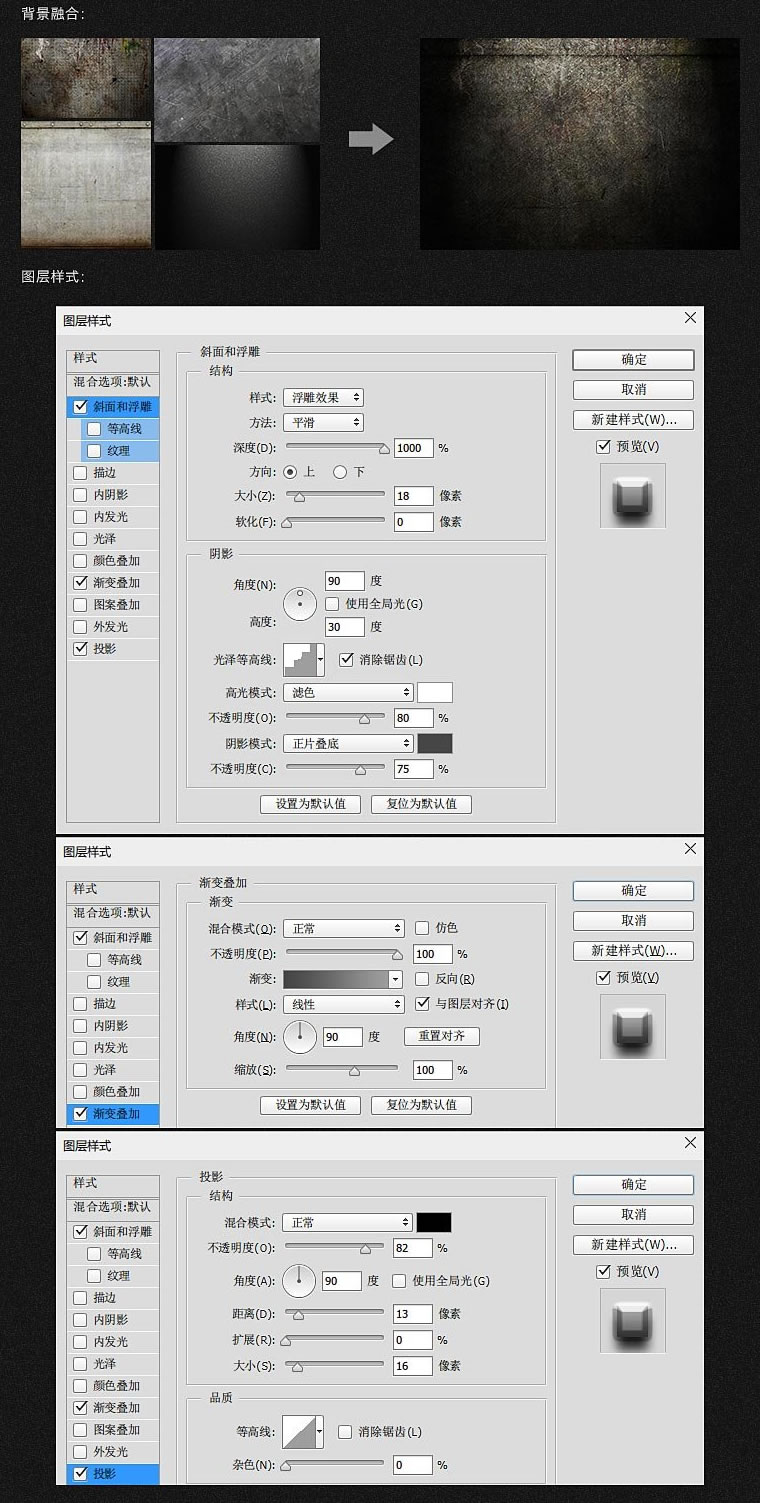Expand the 投影 等高线 picker arrow

(x=320, y=1432)
